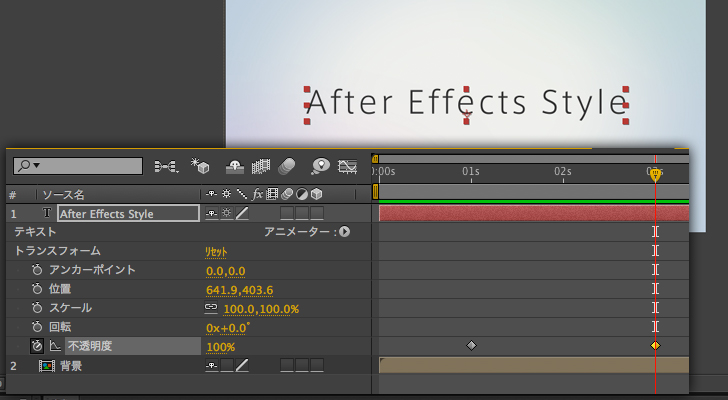The width and height of the screenshot is (728, 400).
Task: Open the アニメーター flyout menu arrow
Action: point(344,232)
